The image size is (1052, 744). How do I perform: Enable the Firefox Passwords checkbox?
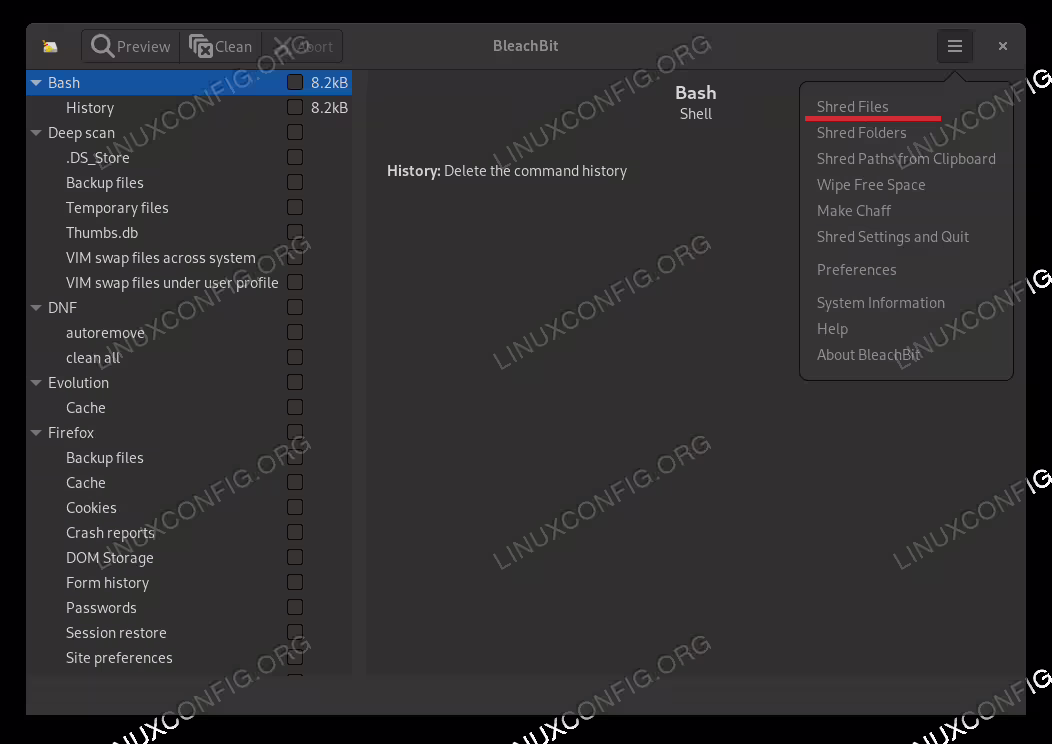[x=295, y=607]
